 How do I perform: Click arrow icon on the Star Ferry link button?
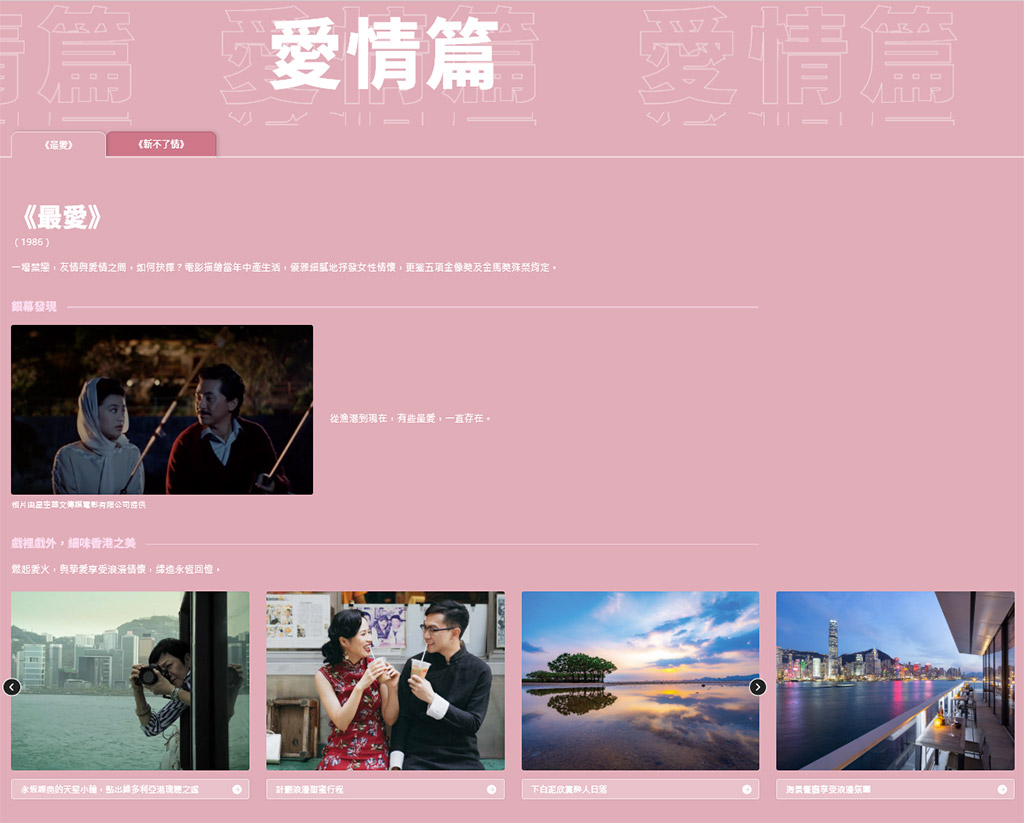point(237,789)
